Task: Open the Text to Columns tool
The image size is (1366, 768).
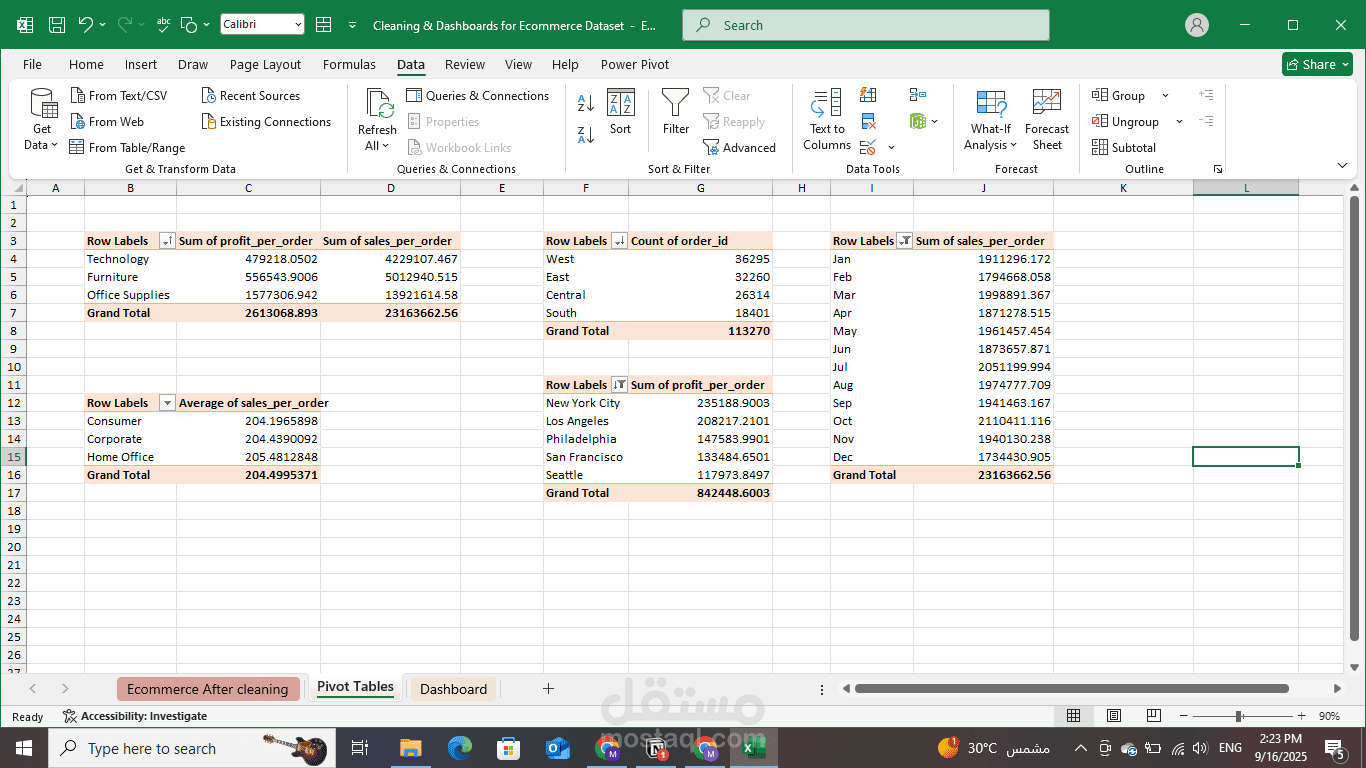Action: [827, 120]
